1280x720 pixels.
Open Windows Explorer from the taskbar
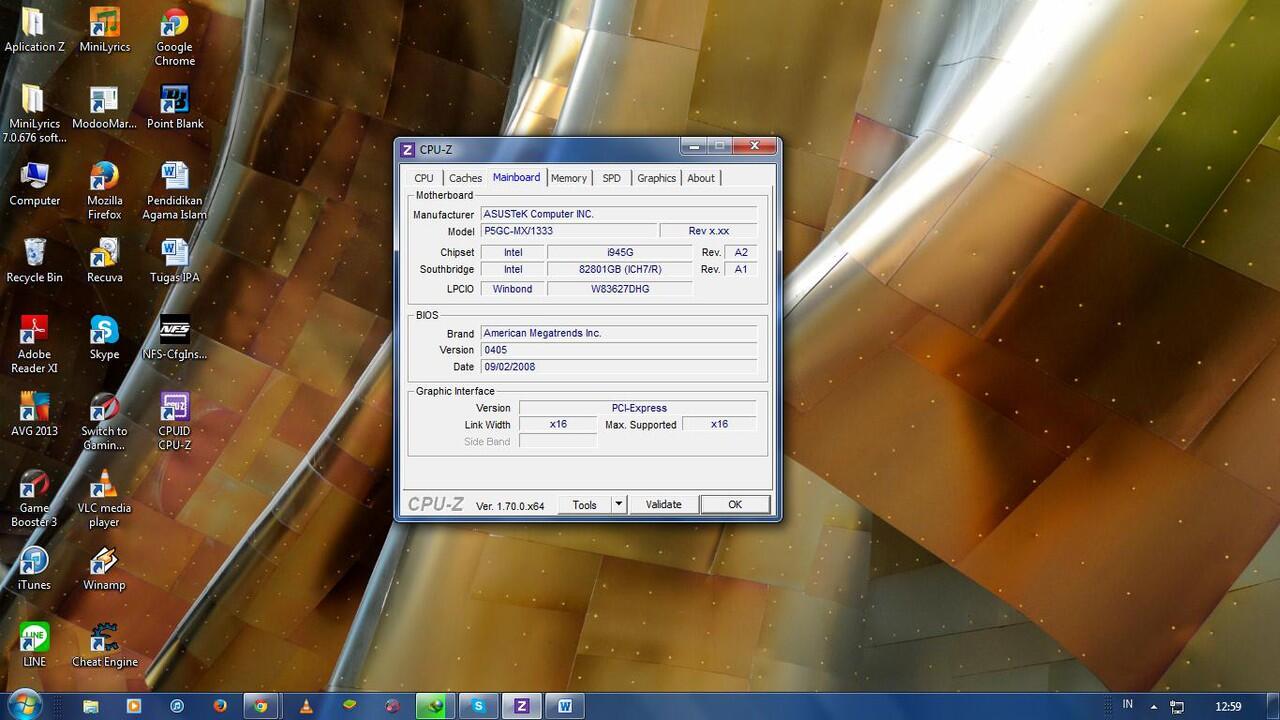pyautogui.click(x=91, y=706)
